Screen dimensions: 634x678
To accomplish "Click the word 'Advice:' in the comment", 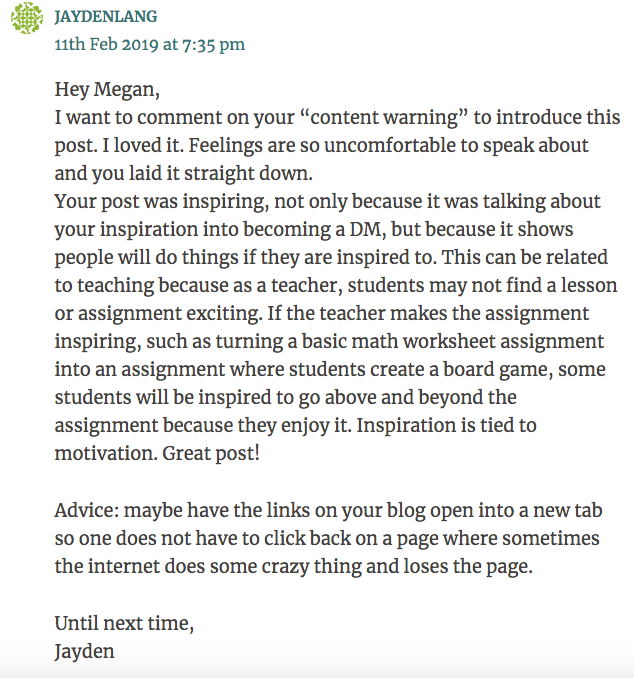I will (86, 510).
